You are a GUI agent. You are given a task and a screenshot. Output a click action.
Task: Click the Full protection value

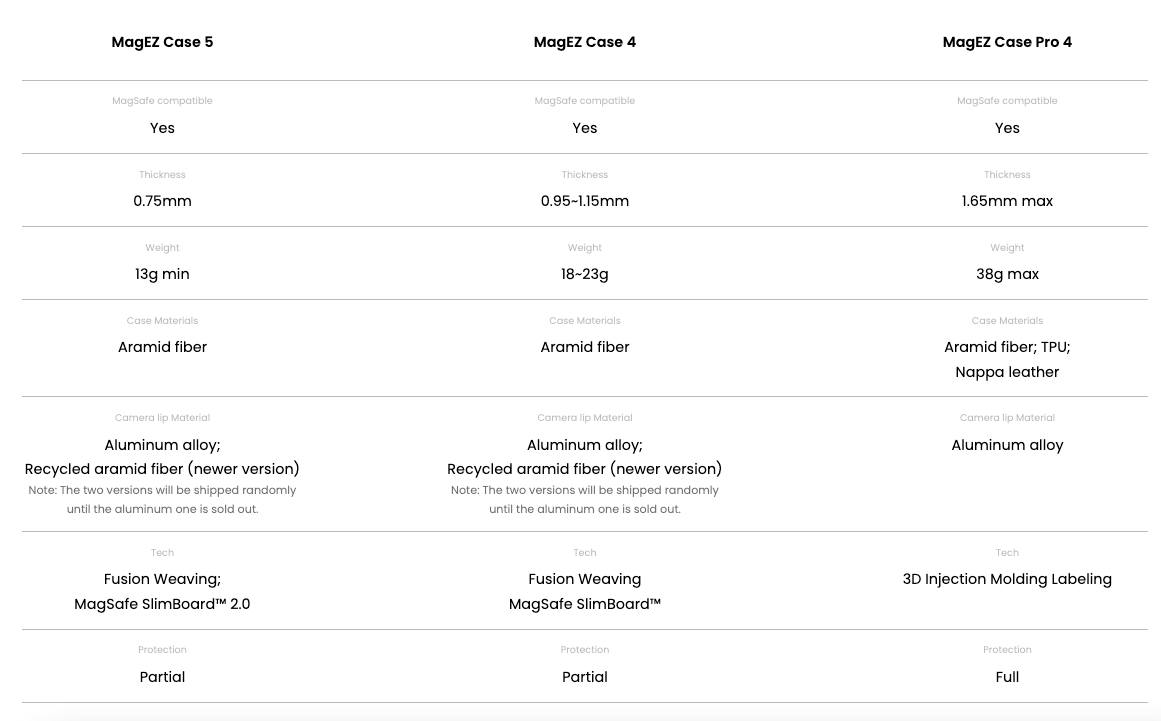[x=1007, y=677]
